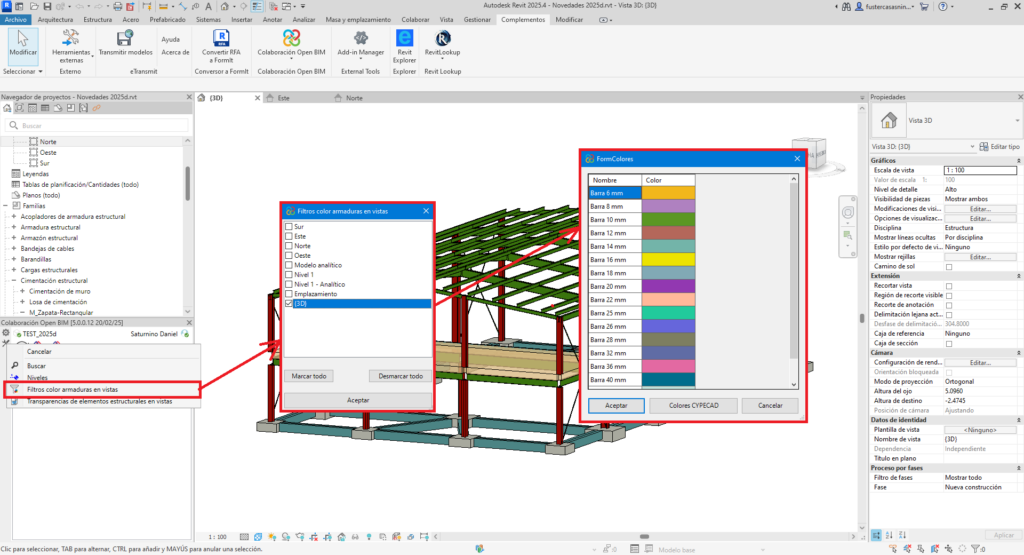Screen dimensions: 1024x555
Task: Open Herramientas externas tool
Action: [x=71, y=46]
